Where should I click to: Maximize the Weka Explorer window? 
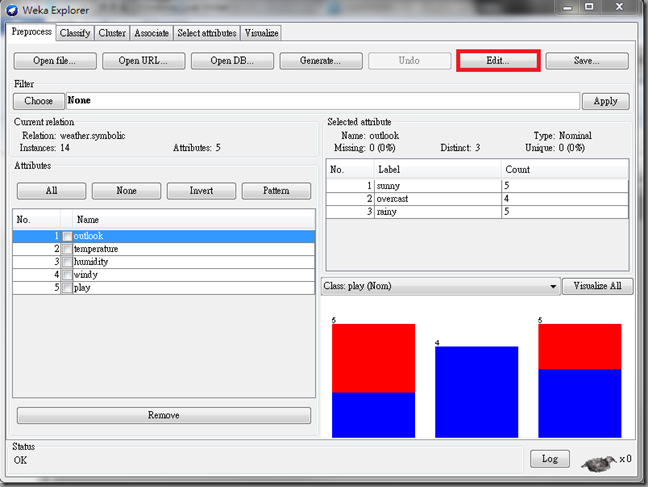click(x=589, y=7)
